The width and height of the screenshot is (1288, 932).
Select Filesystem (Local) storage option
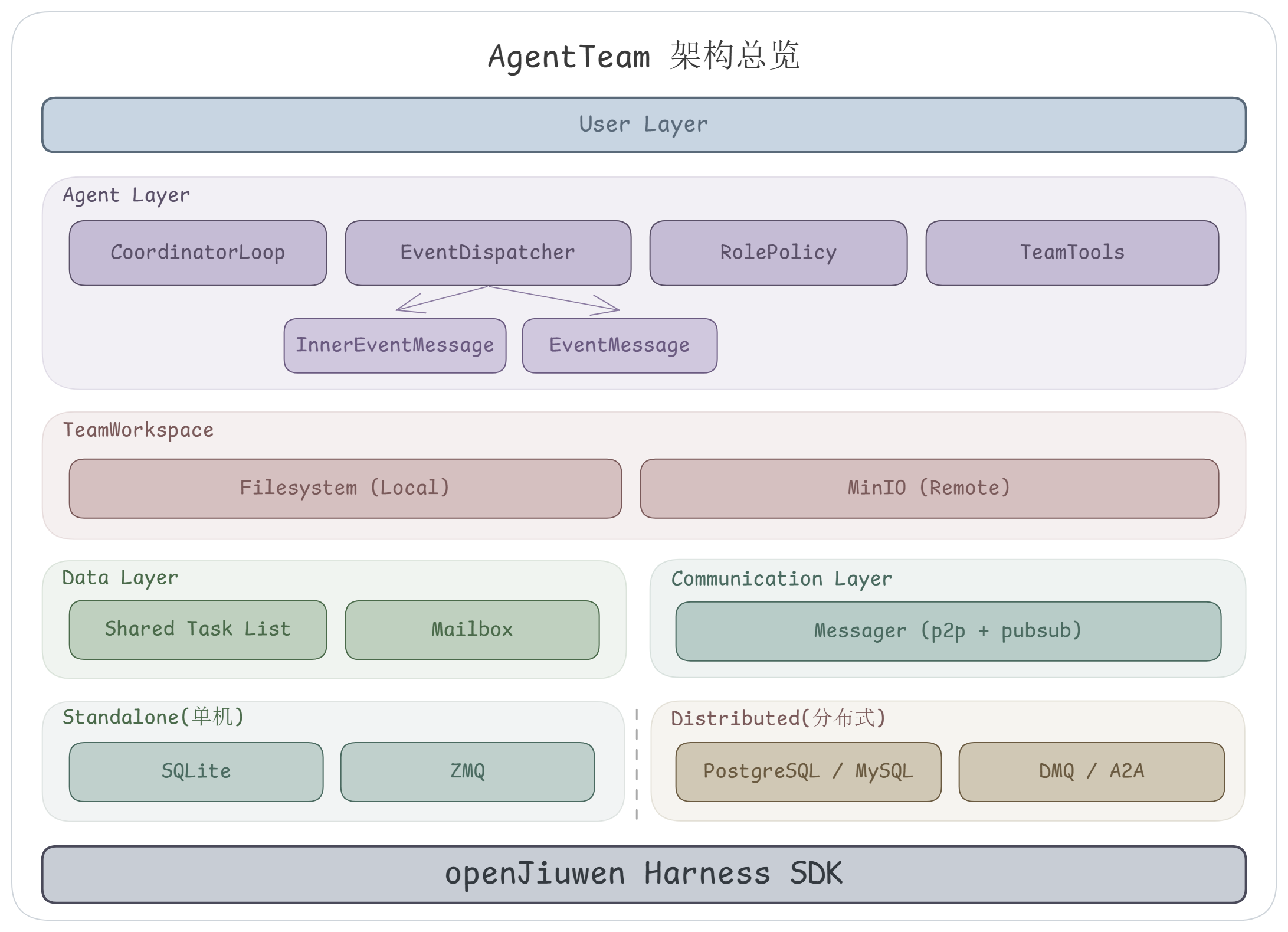tap(345, 488)
